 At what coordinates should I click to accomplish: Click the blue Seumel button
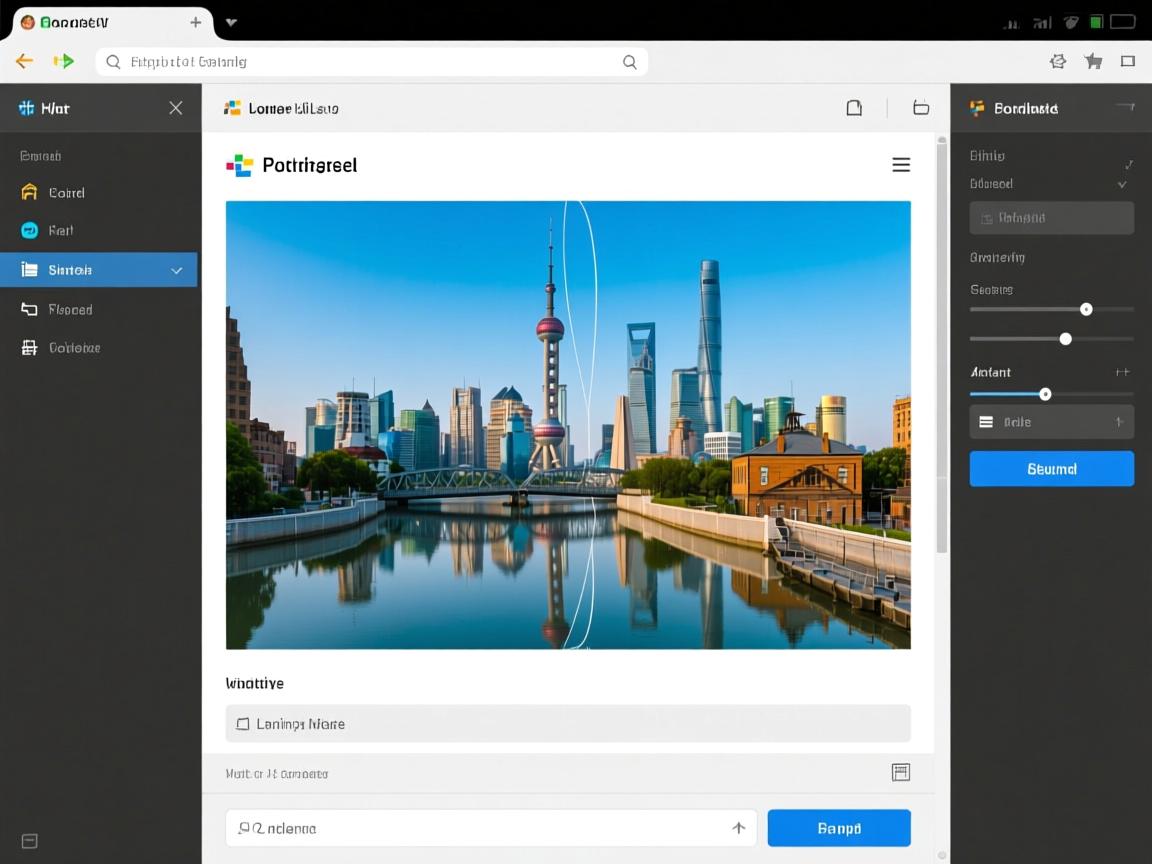tap(1051, 469)
